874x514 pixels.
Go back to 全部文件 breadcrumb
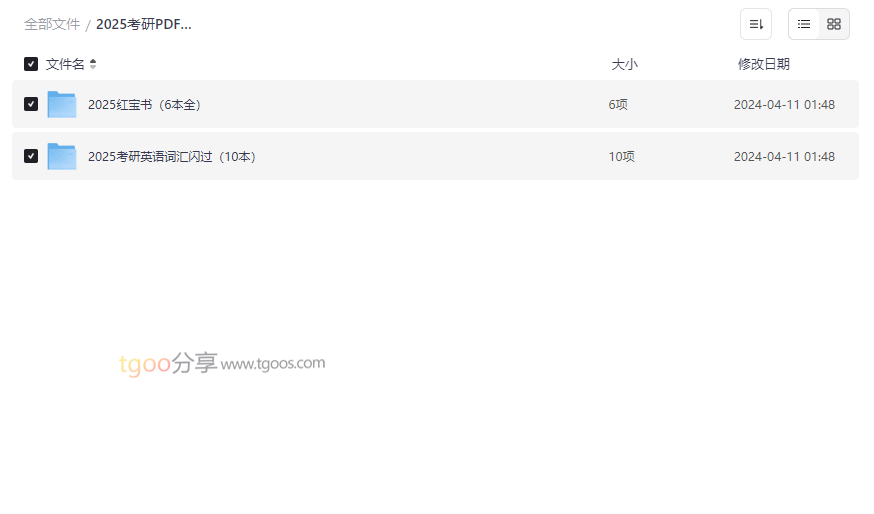[x=52, y=25]
